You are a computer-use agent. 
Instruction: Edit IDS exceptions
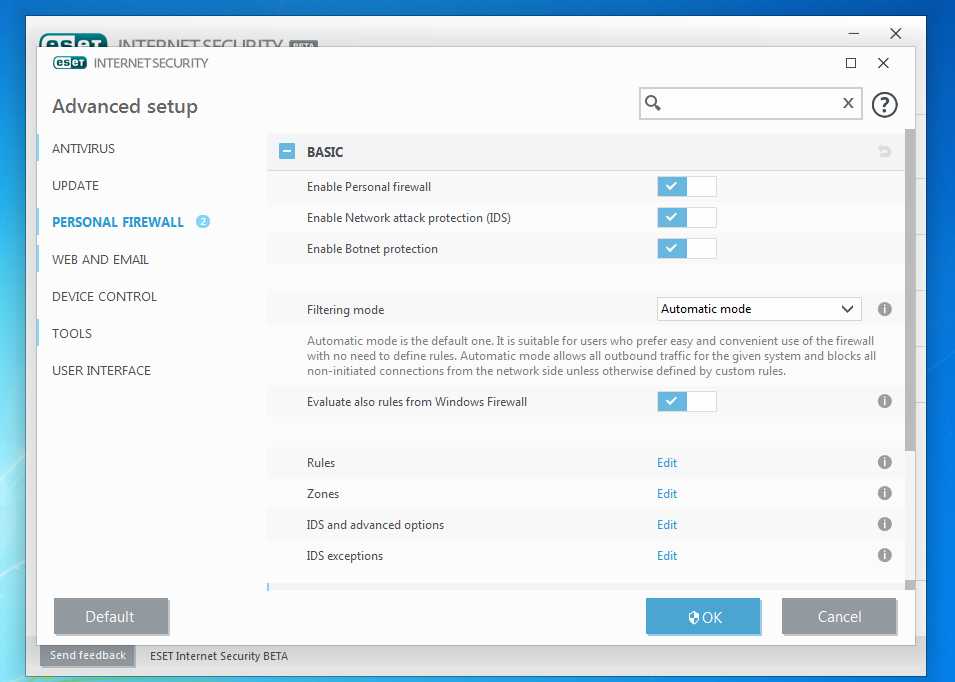667,556
